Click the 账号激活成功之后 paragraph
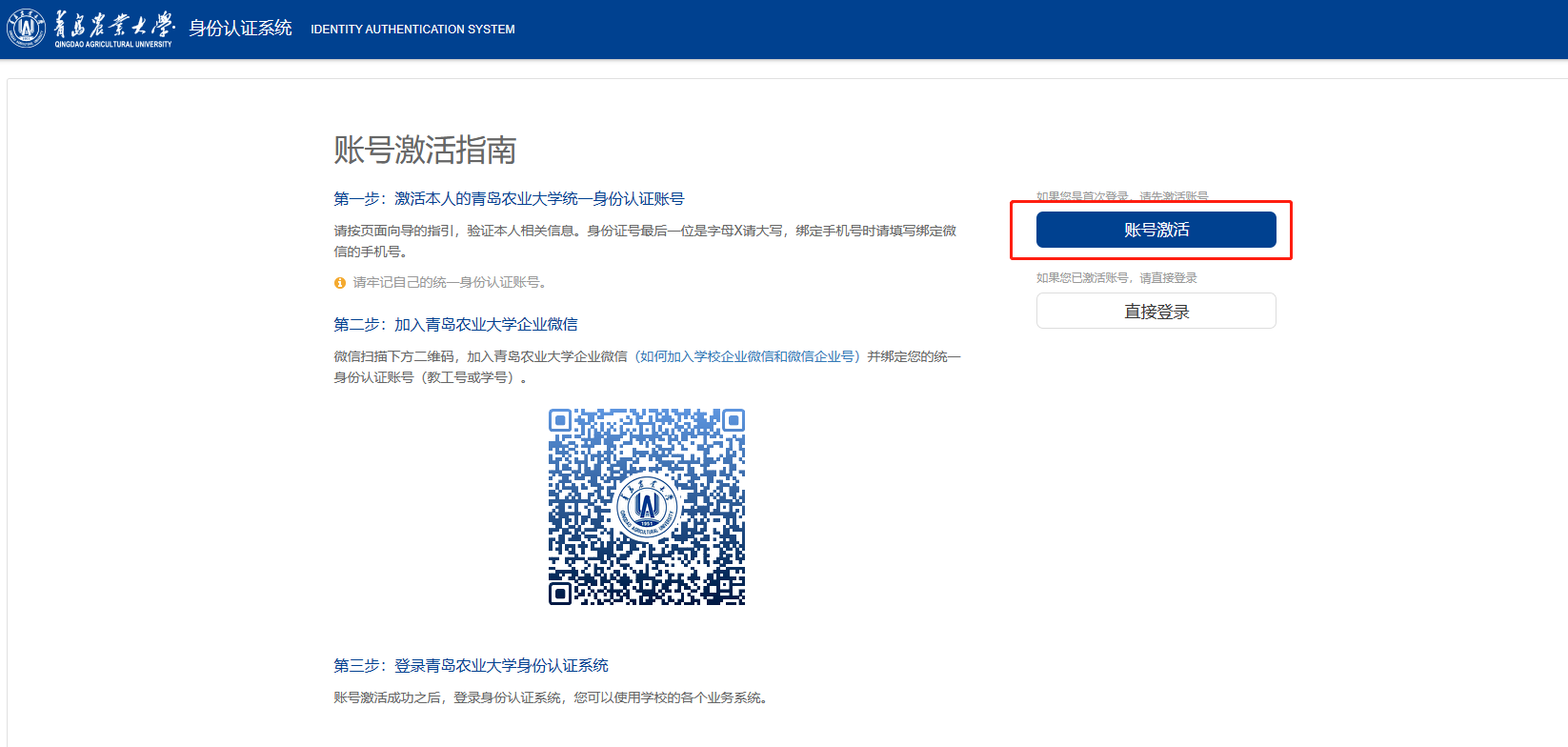 point(552,697)
